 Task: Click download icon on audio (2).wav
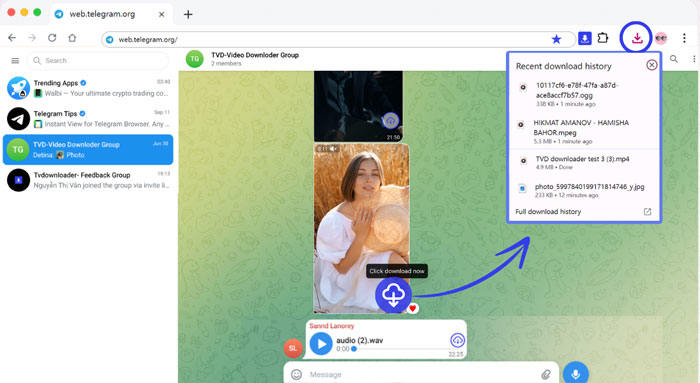coord(457,340)
